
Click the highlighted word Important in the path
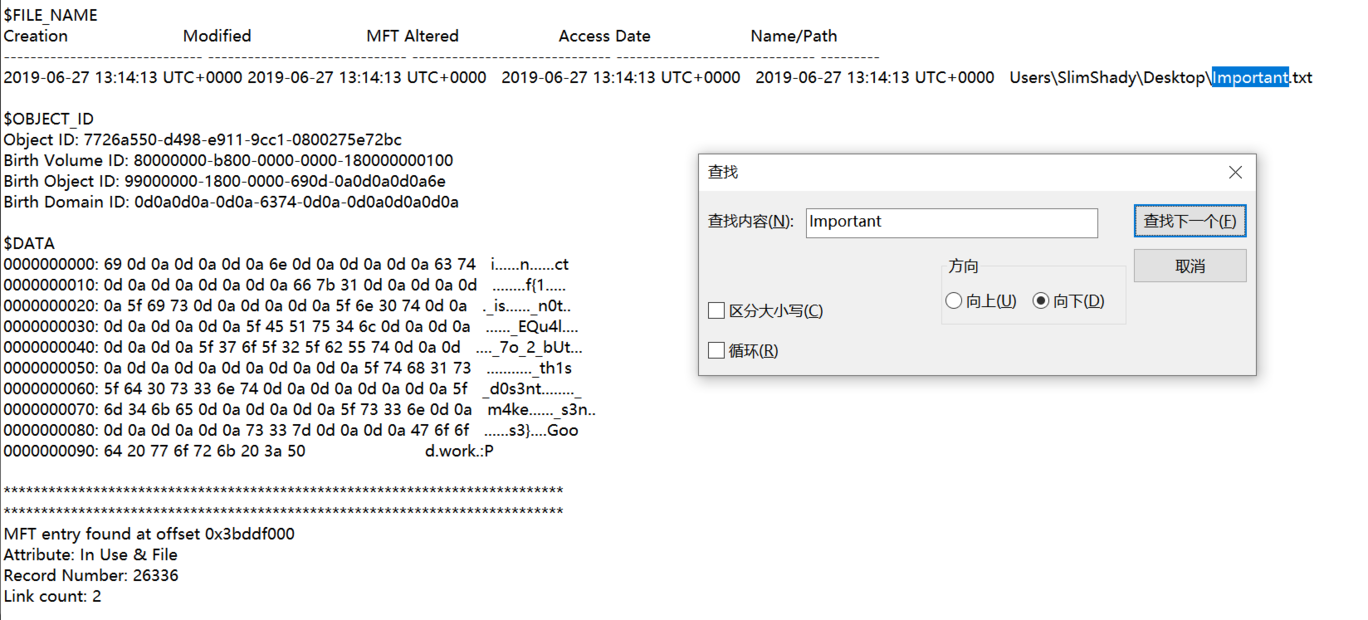click(1250, 77)
